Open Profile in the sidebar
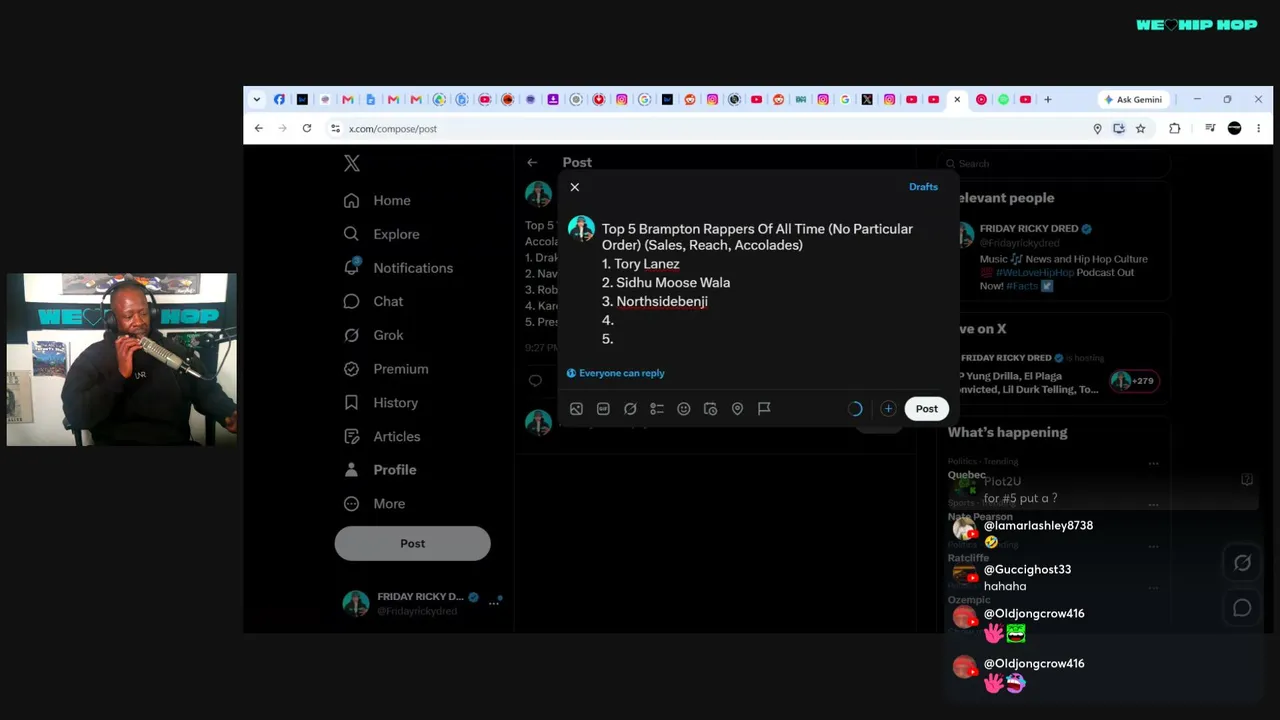Viewport: 1280px width, 720px height. (x=380, y=470)
